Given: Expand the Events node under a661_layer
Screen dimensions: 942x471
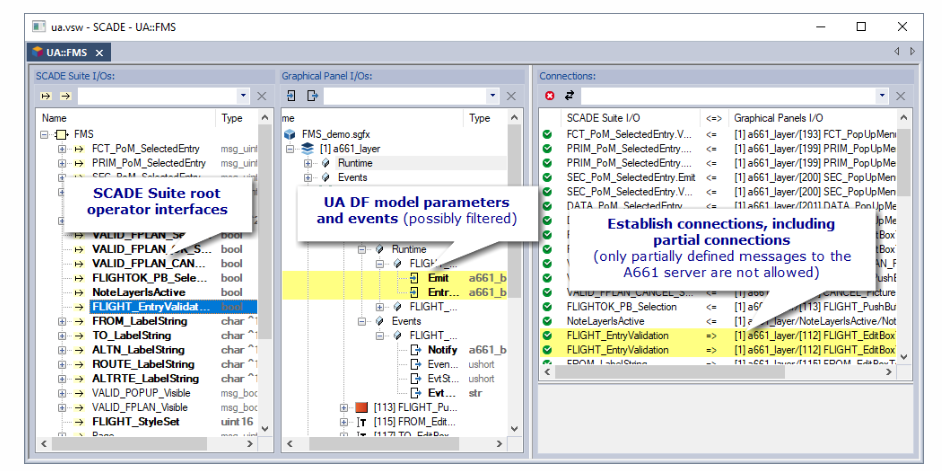Looking at the screenshot, I should 308,178.
